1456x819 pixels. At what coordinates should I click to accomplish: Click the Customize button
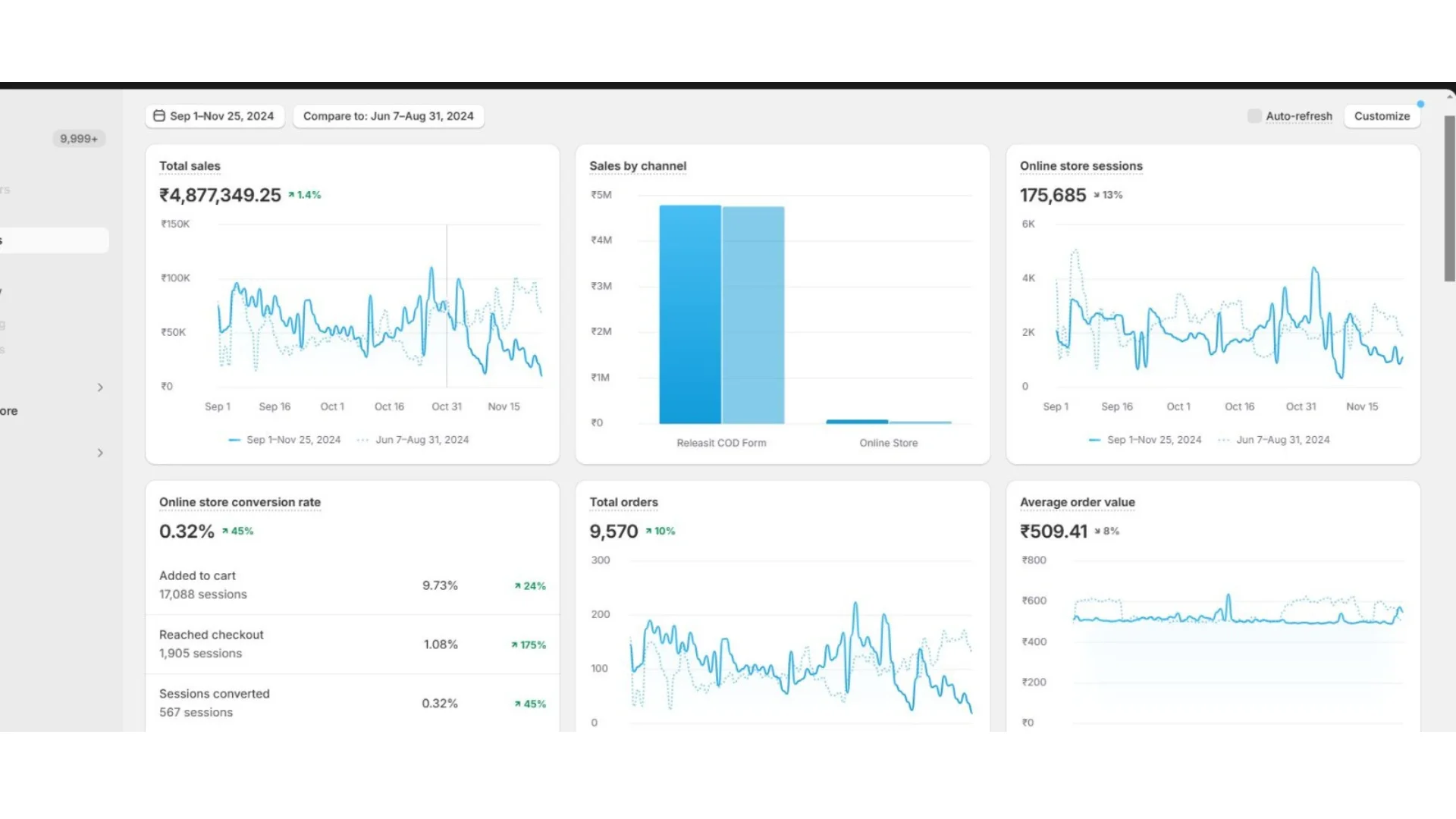pyautogui.click(x=1382, y=116)
